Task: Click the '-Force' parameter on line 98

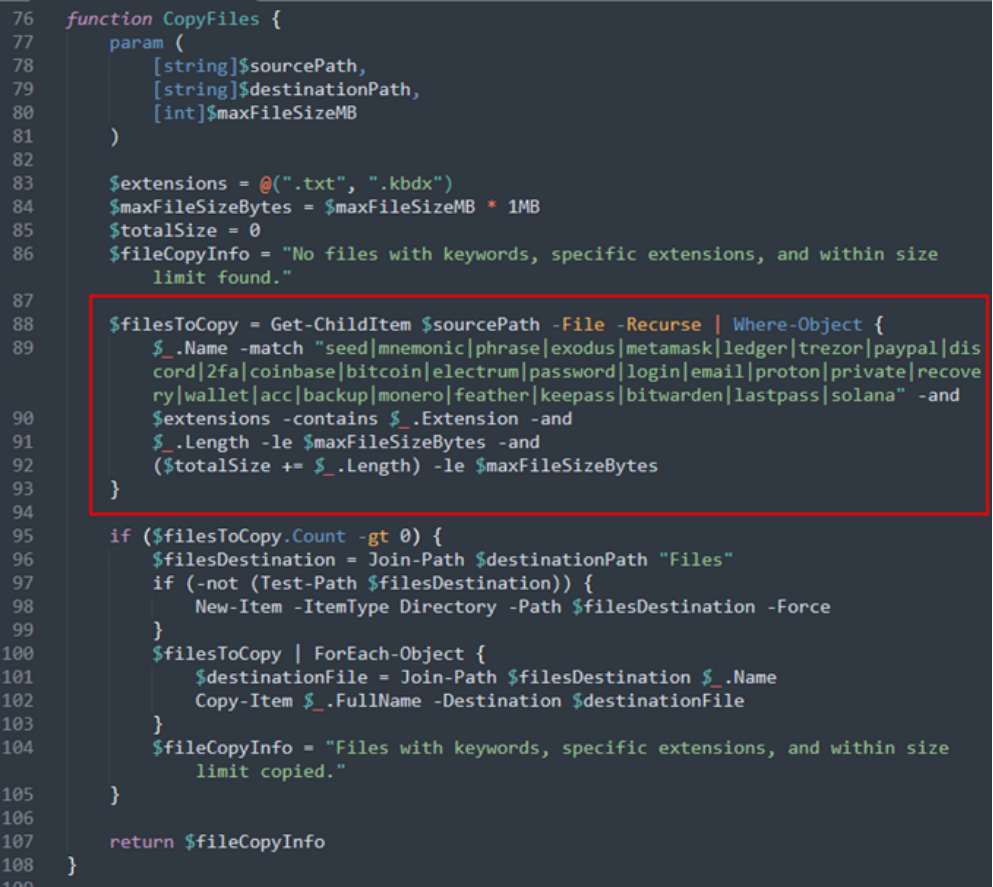Action: (798, 607)
